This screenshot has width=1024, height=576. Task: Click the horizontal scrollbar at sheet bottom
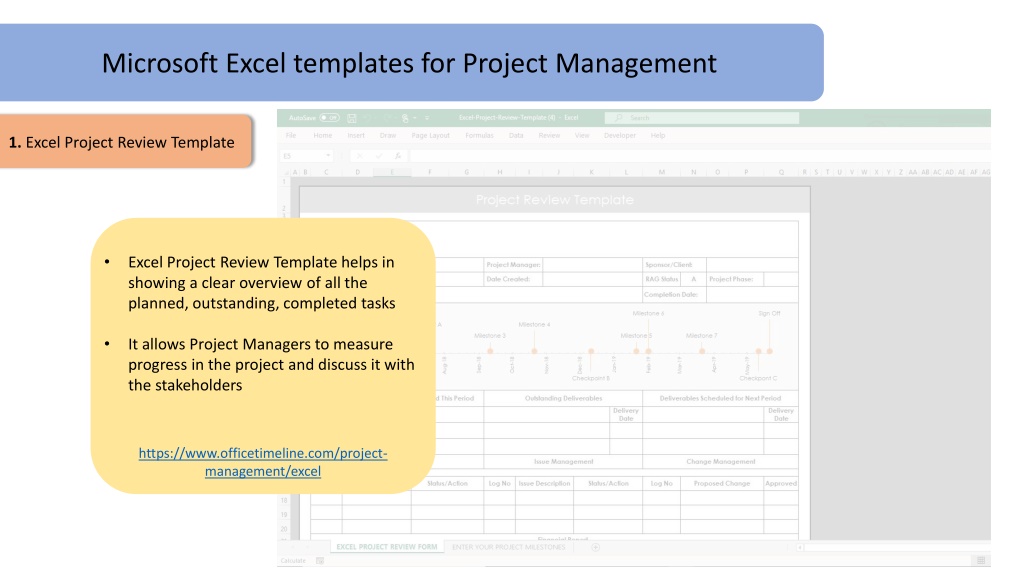click(895, 547)
